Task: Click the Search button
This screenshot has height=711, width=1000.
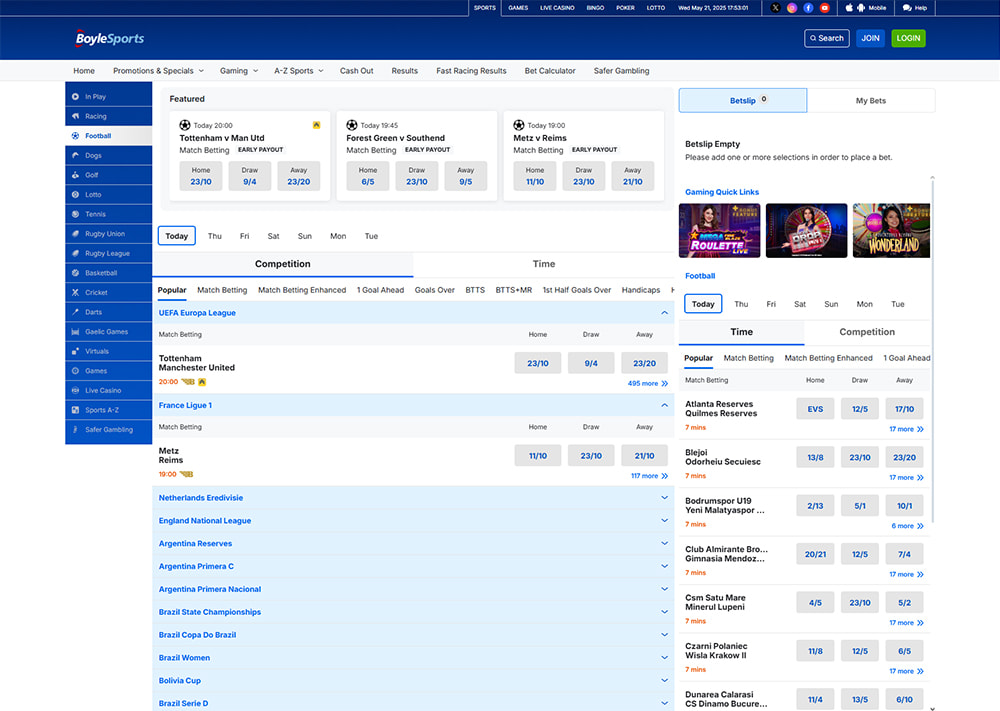Action: (827, 38)
